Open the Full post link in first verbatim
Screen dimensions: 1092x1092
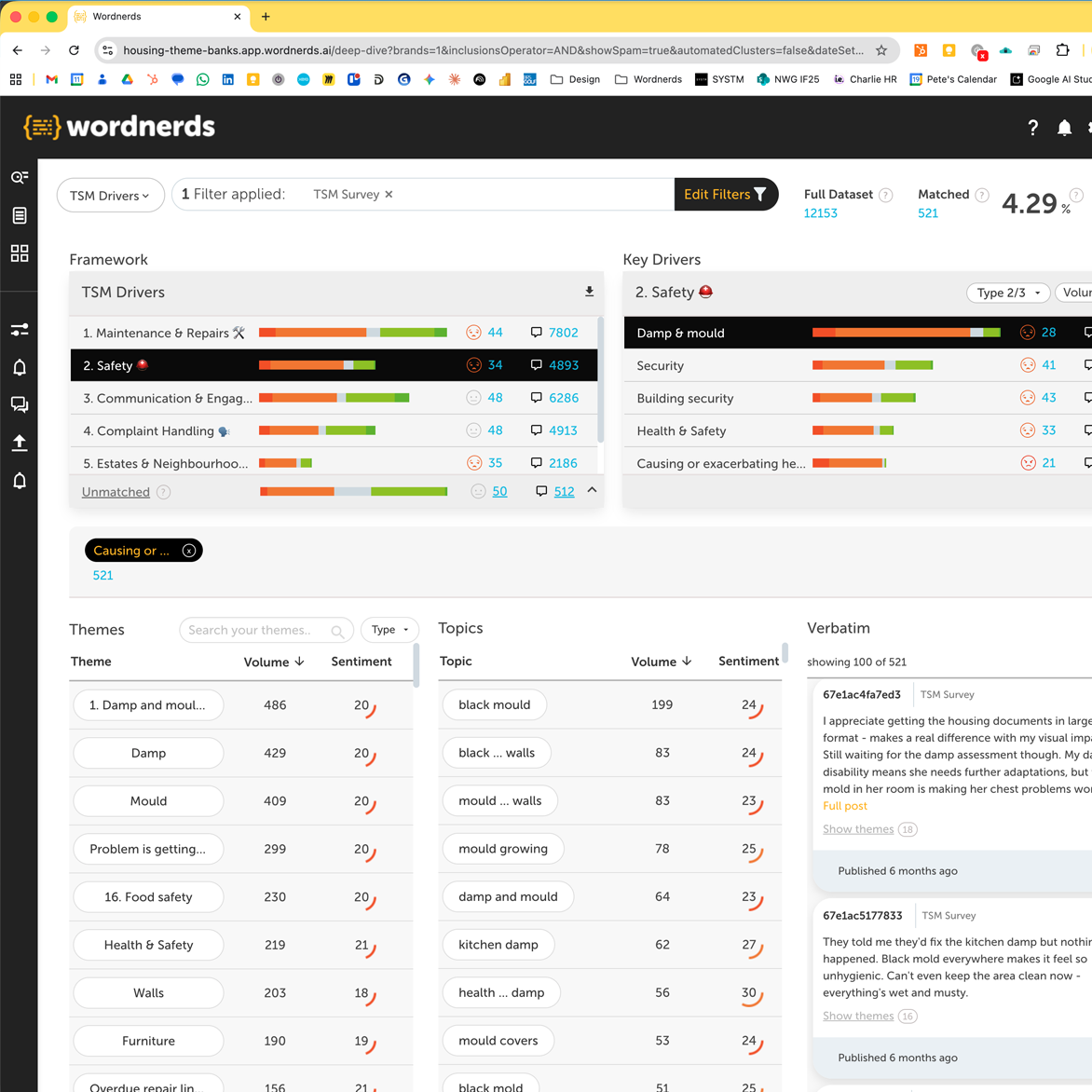click(845, 806)
